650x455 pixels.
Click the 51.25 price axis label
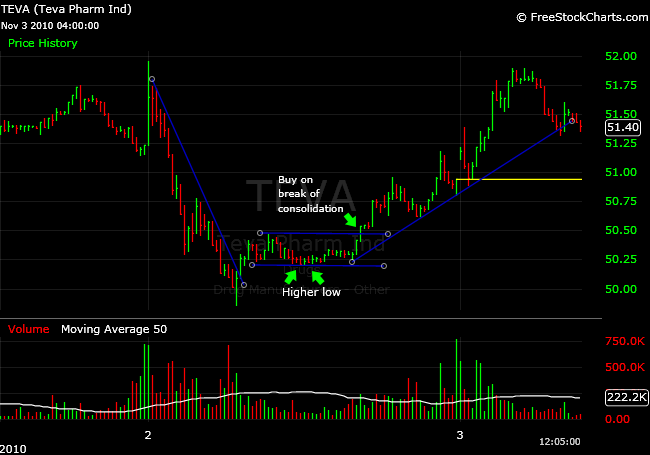pos(621,143)
